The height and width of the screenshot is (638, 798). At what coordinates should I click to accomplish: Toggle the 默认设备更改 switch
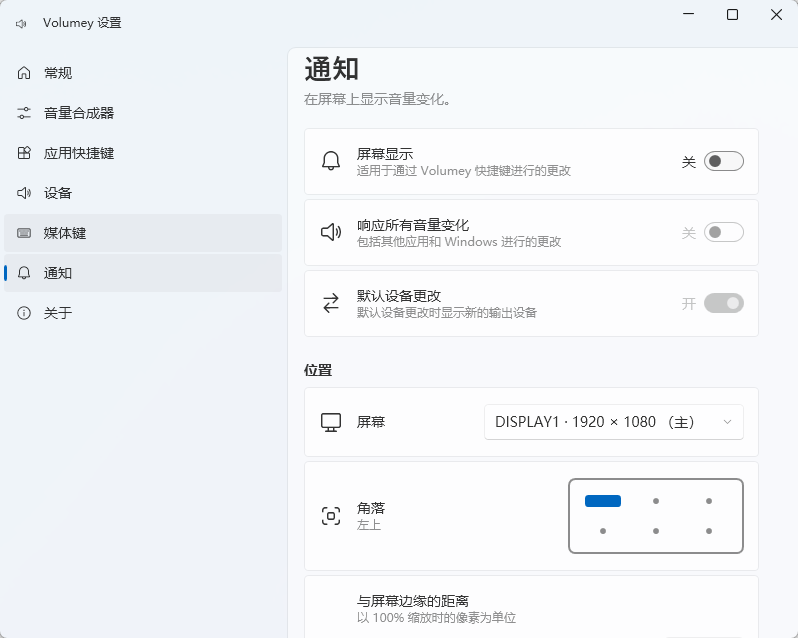click(x=724, y=303)
